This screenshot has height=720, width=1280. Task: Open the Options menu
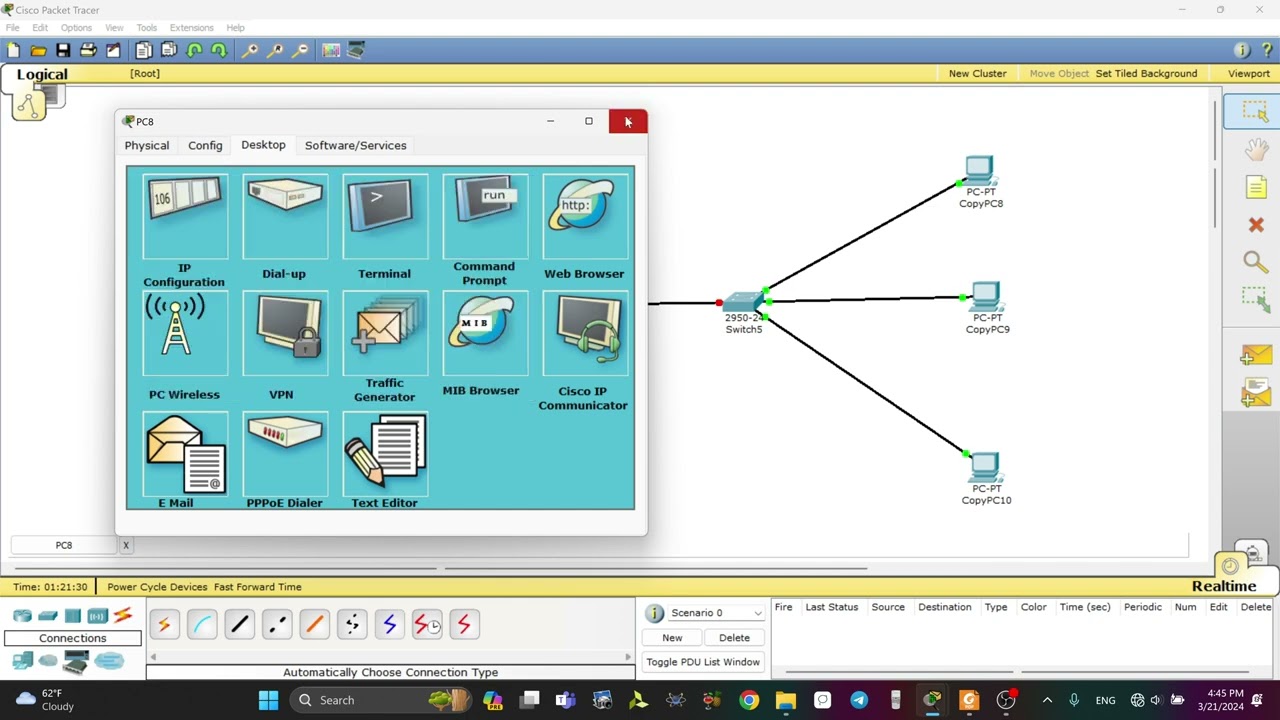[76, 27]
